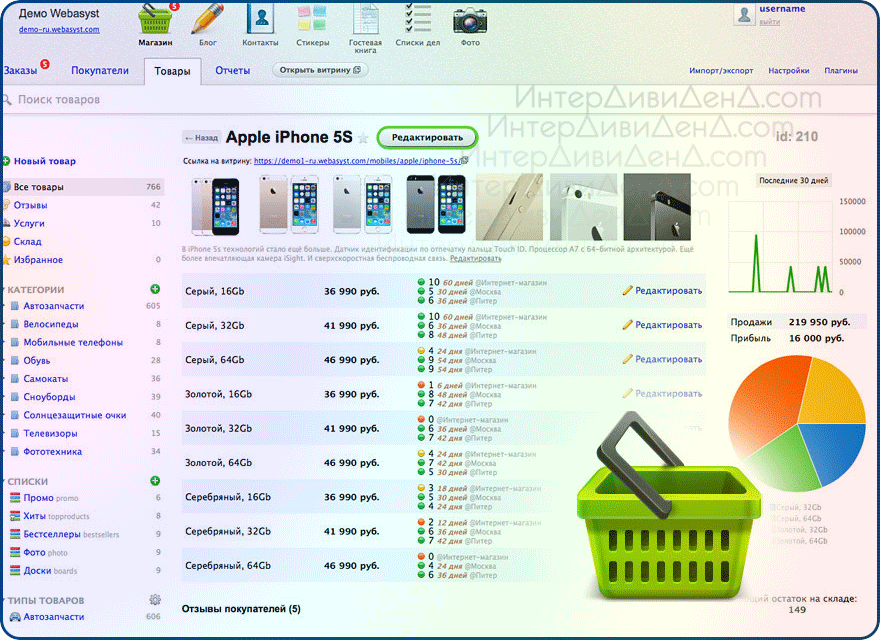Click the folder icon next to Автозапчасти category
This screenshot has height=640, width=880.
(15, 306)
